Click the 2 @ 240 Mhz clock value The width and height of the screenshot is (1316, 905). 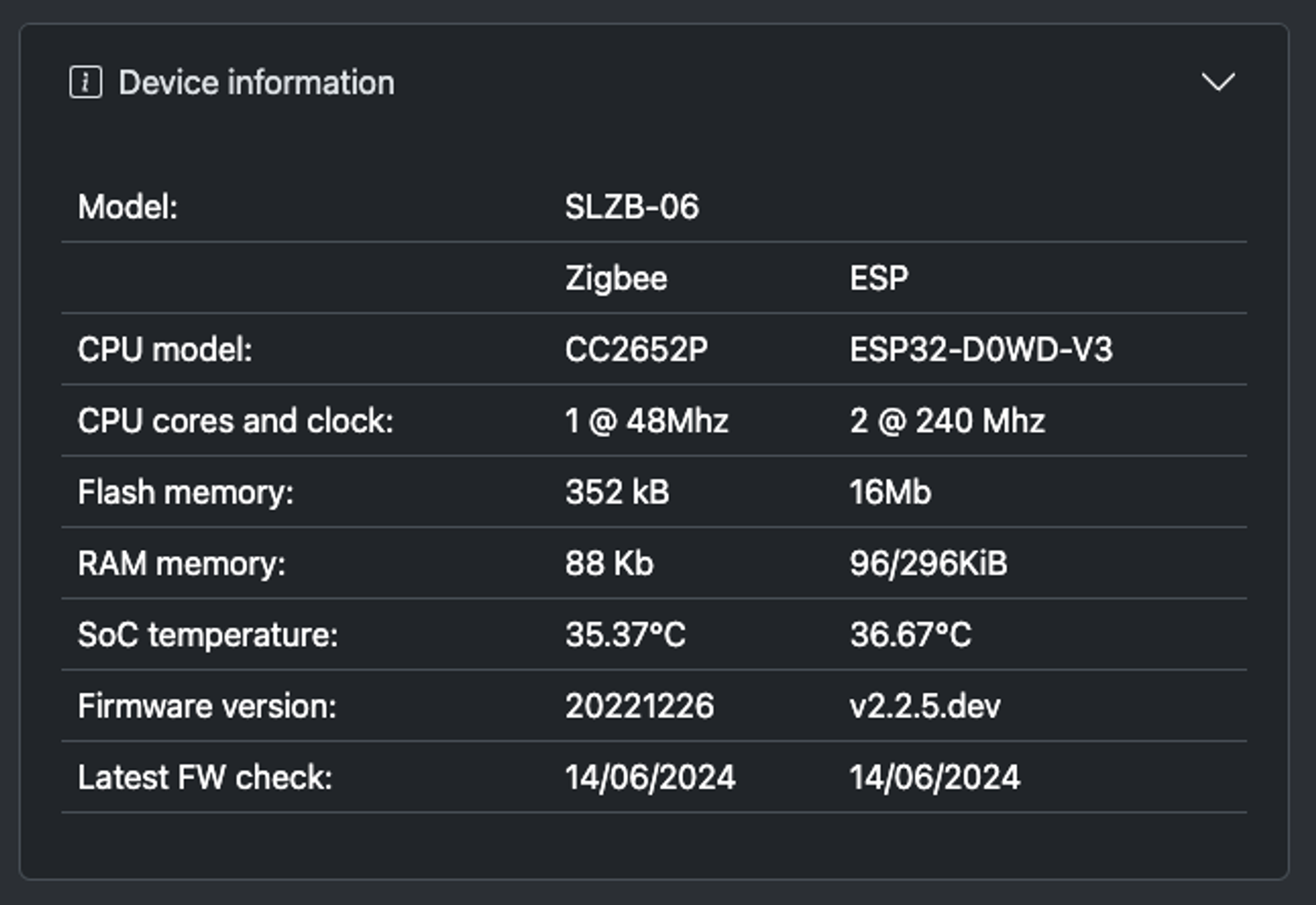click(x=948, y=421)
